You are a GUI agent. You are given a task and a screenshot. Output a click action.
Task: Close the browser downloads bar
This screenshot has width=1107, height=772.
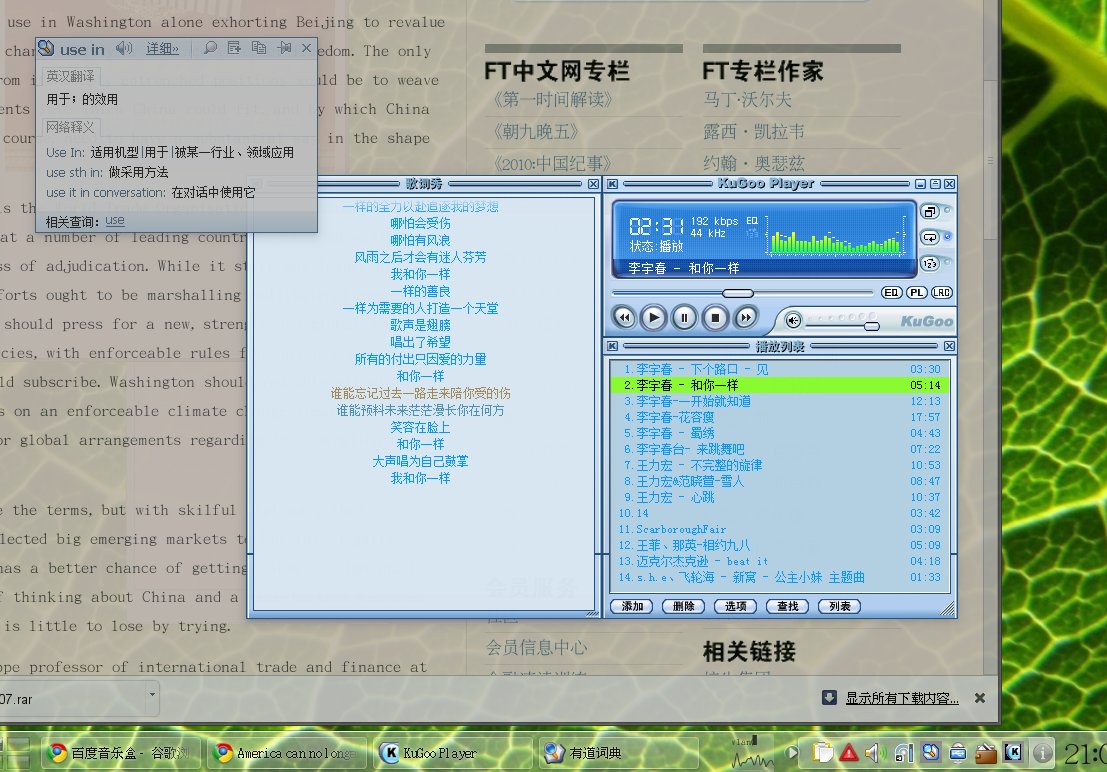[980, 698]
